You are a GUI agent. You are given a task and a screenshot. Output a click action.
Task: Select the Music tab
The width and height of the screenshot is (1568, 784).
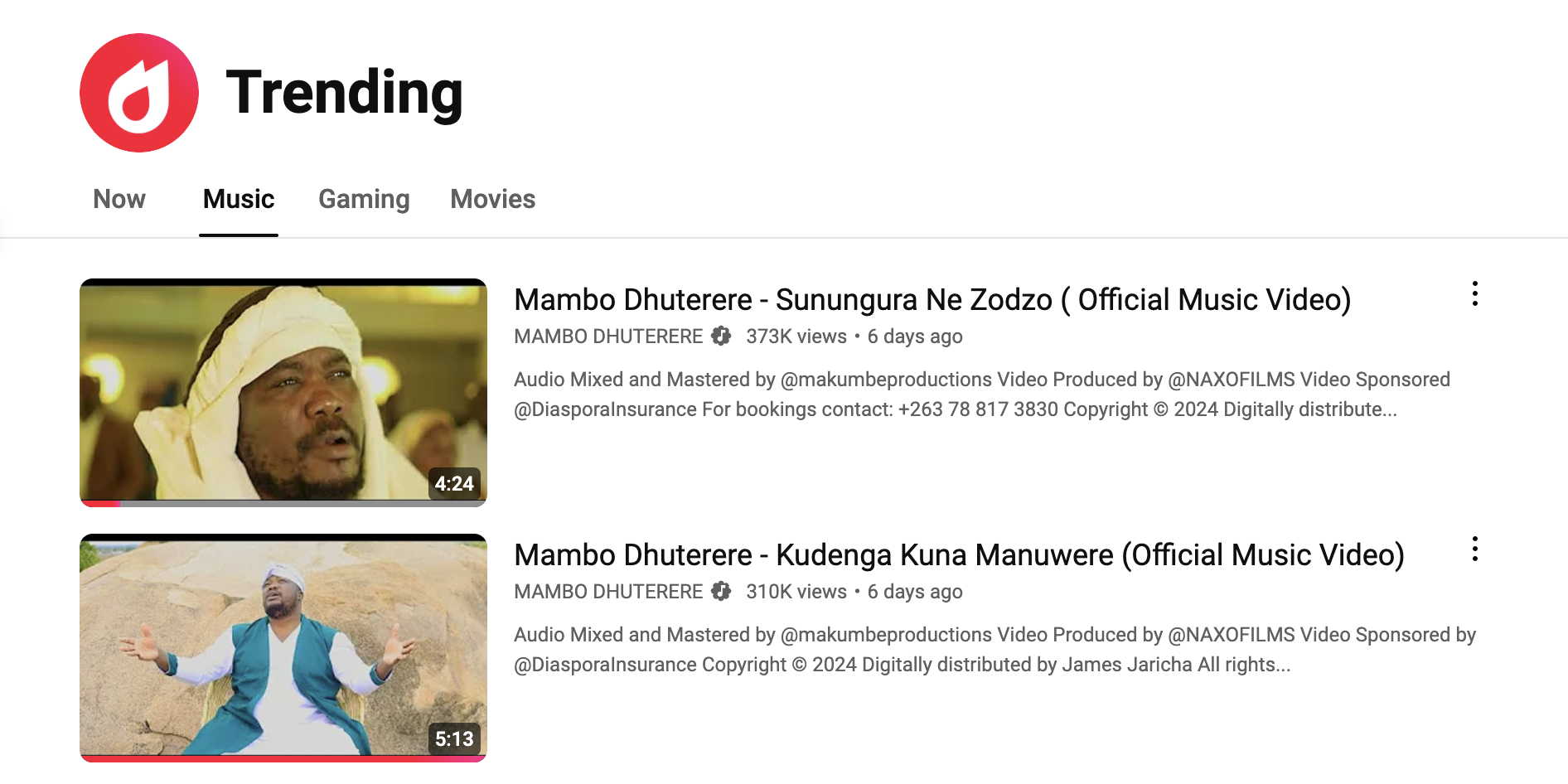239,199
